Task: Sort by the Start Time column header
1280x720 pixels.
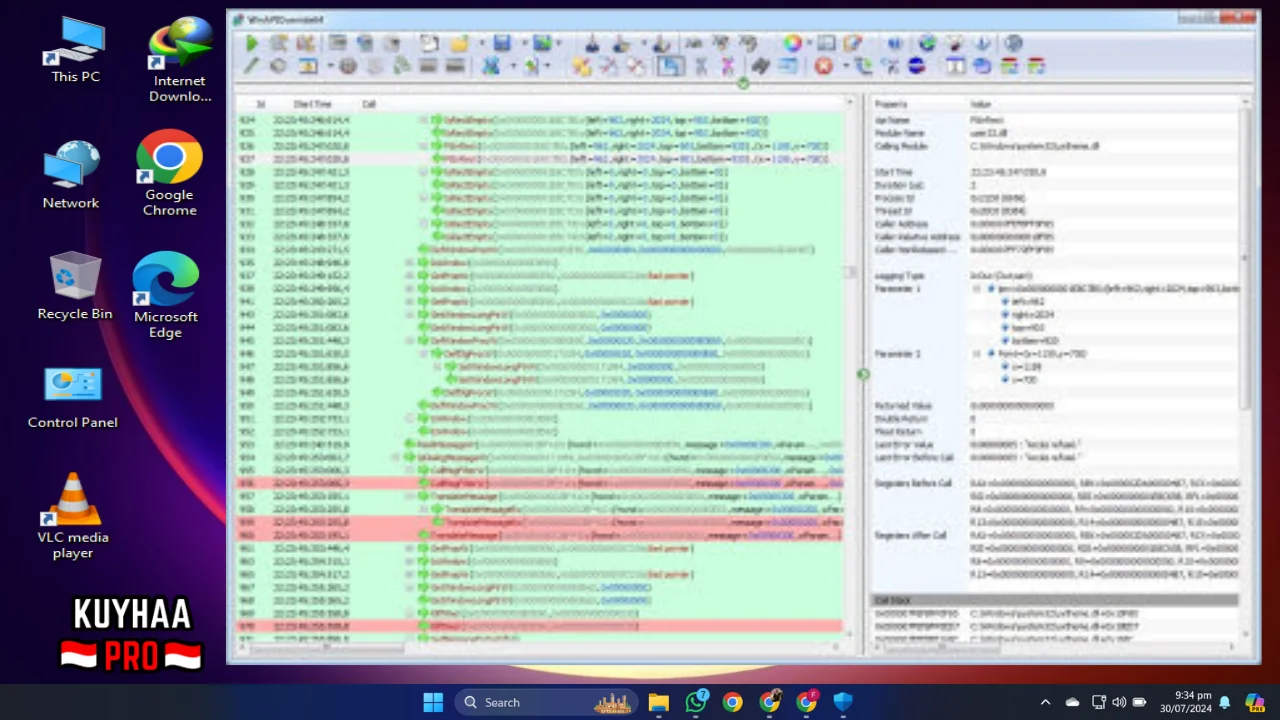Action: [x=312, y=104]
